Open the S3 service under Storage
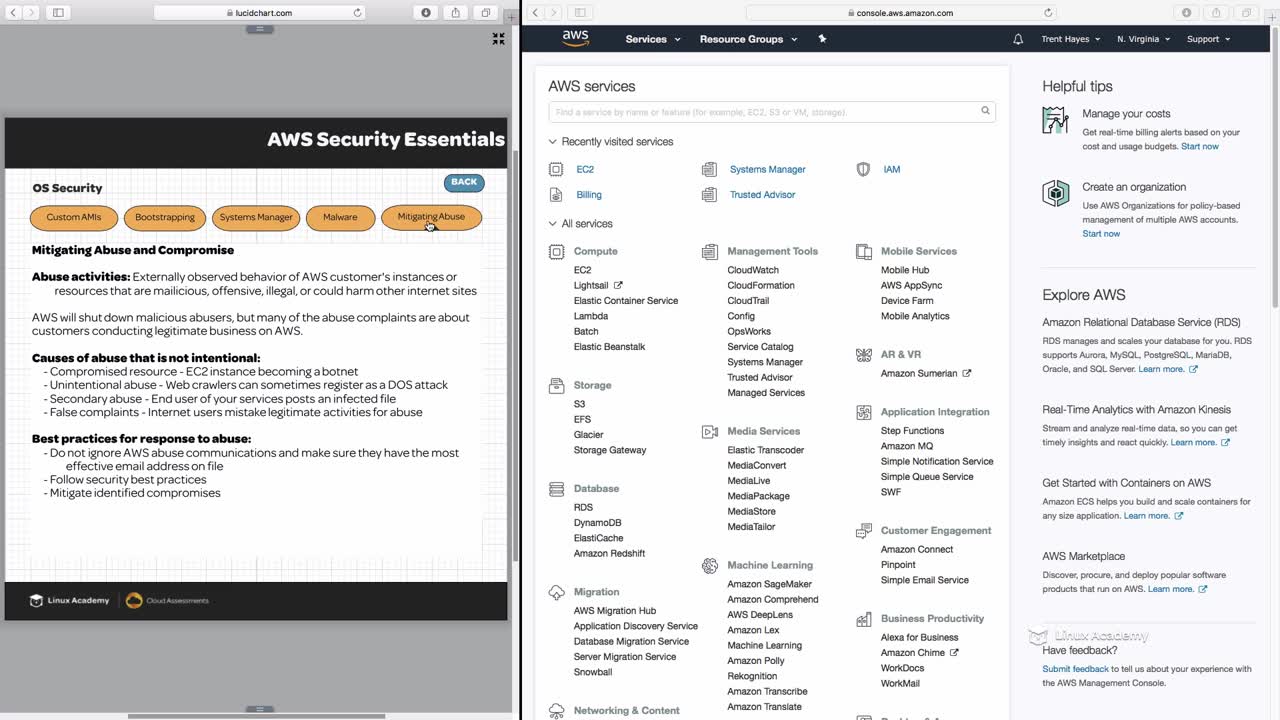This screenshot has height=720, width=1280. click(x=580, y=404)
